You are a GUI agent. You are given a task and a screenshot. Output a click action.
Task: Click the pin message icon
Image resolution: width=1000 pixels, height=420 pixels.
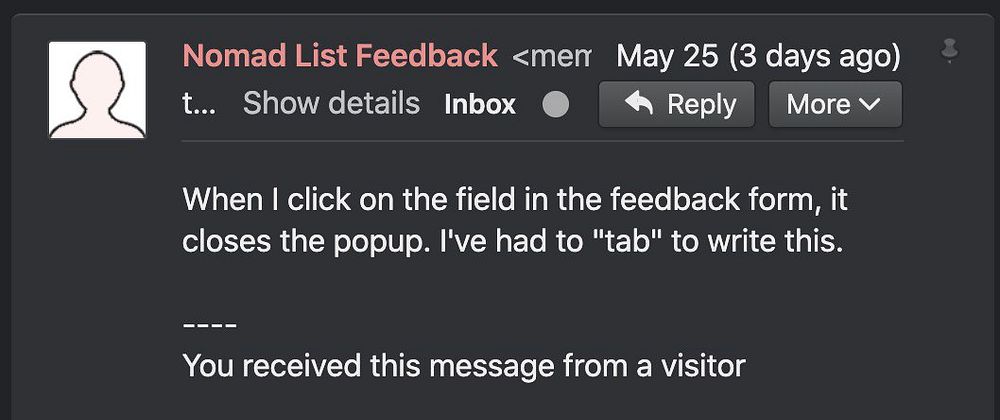pos(949,51)
